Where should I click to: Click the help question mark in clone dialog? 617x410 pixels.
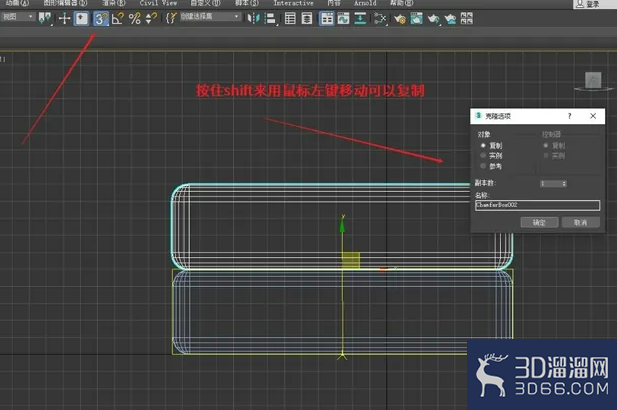569,116
